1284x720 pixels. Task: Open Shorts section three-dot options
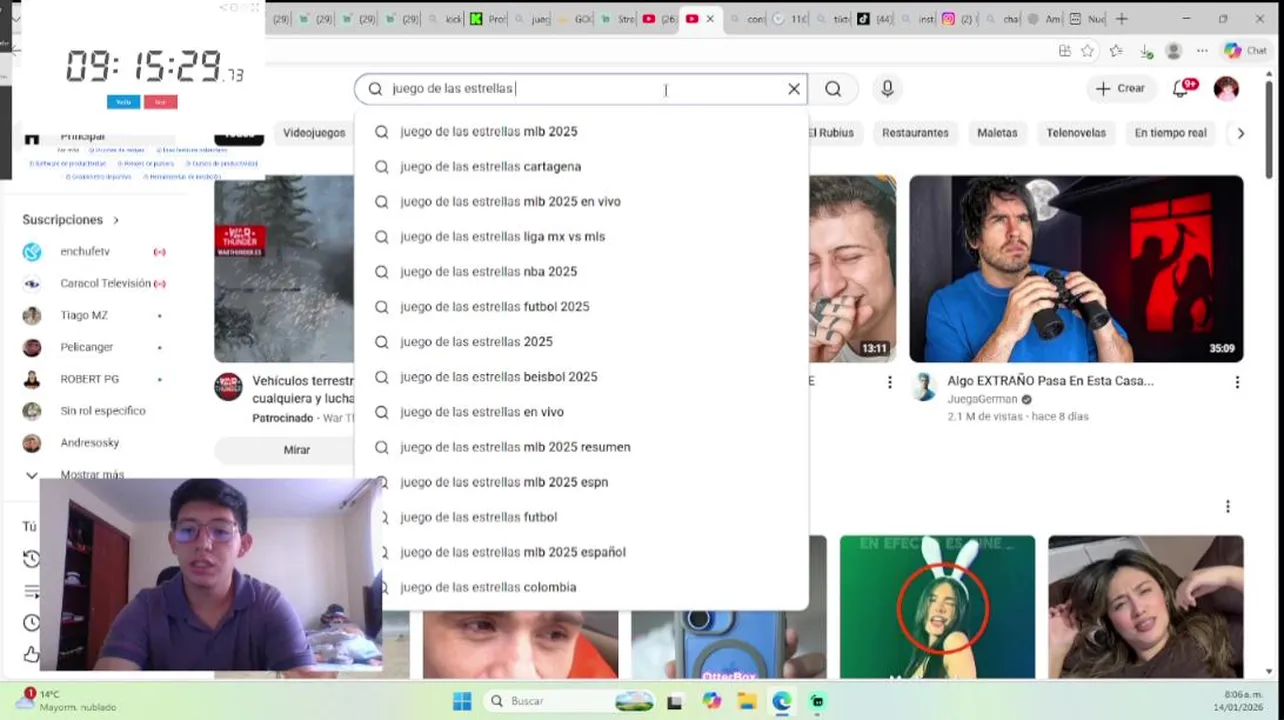(x=1228, y=507)
